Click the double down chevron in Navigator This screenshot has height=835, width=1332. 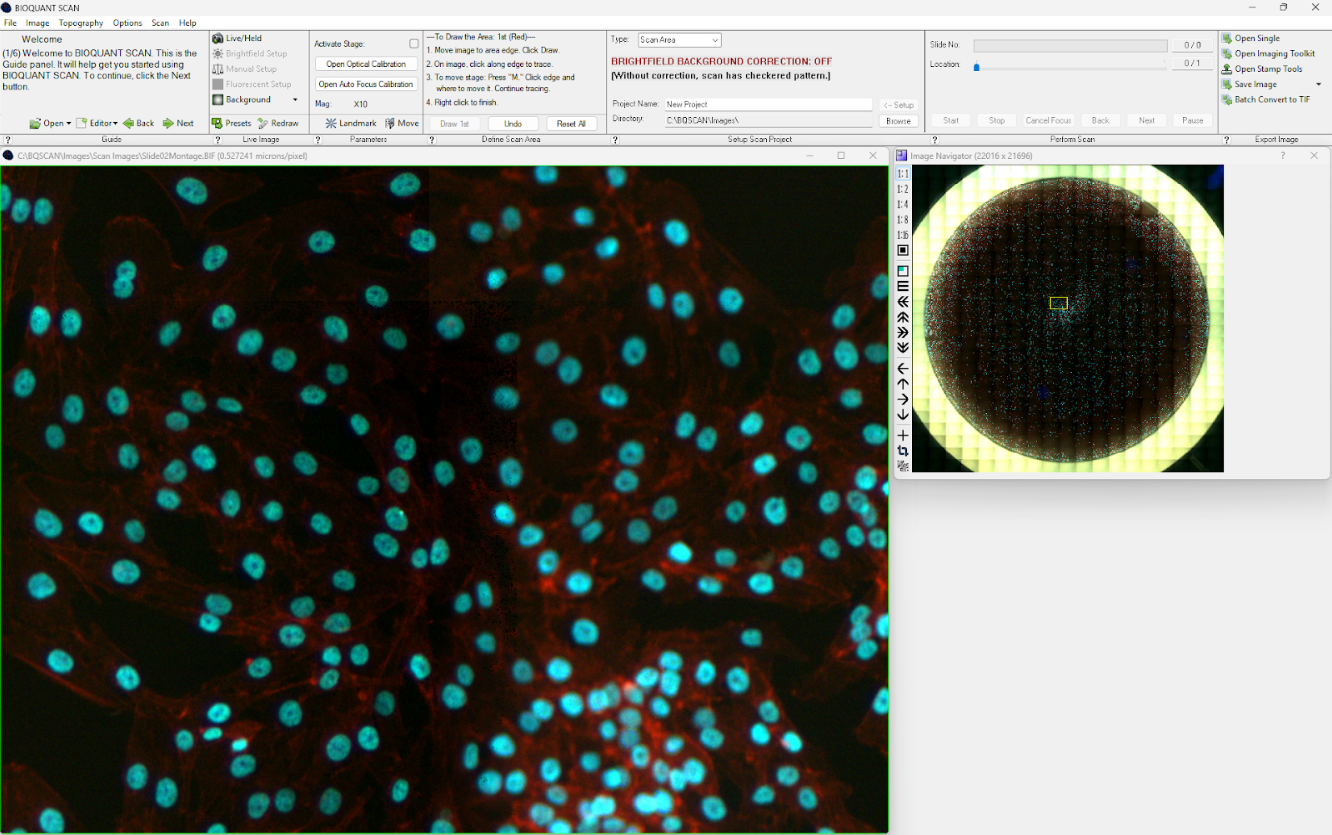click(x=902, y=348)
